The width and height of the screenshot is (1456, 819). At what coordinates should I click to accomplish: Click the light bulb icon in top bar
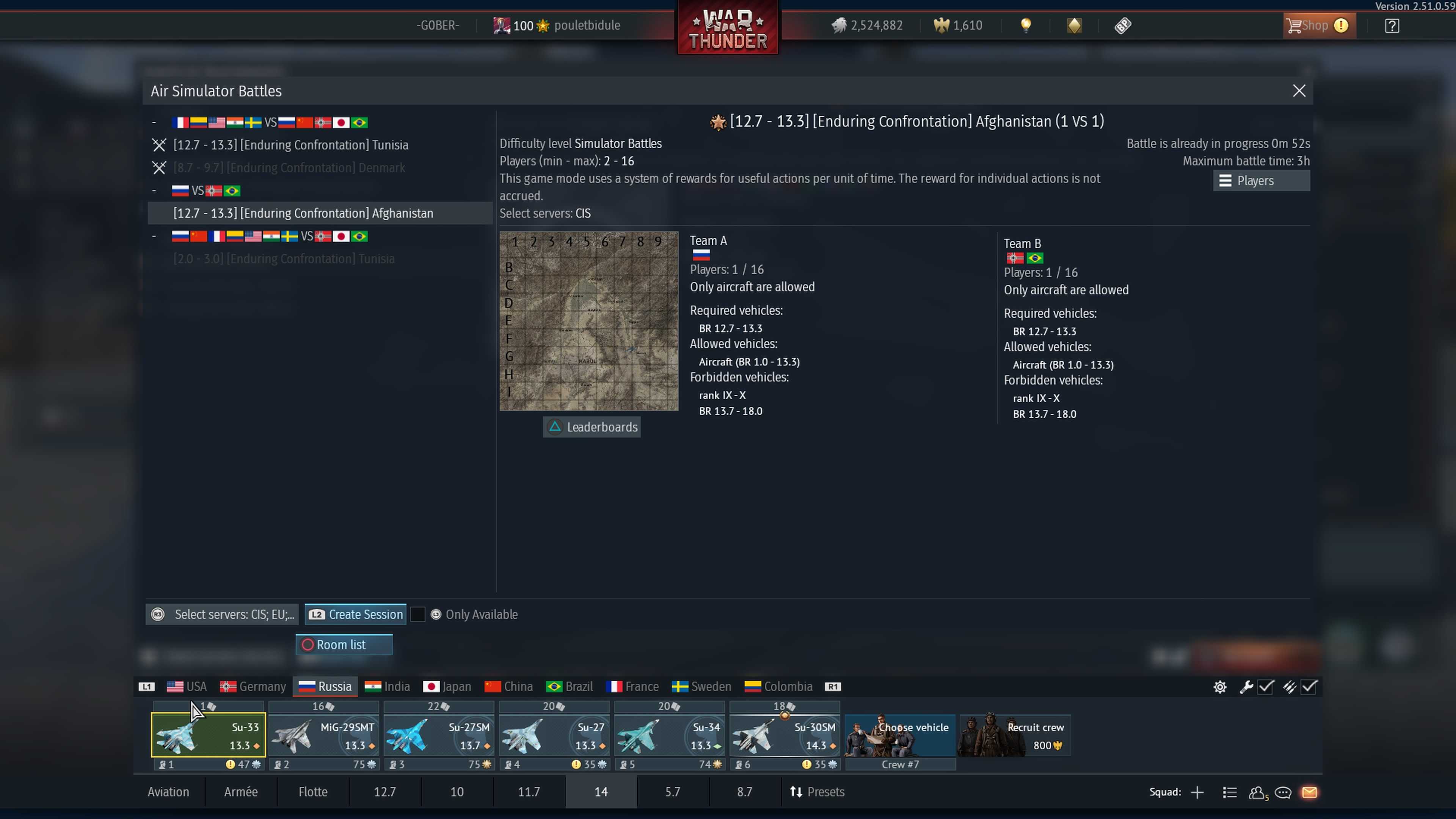(1026, 25)
